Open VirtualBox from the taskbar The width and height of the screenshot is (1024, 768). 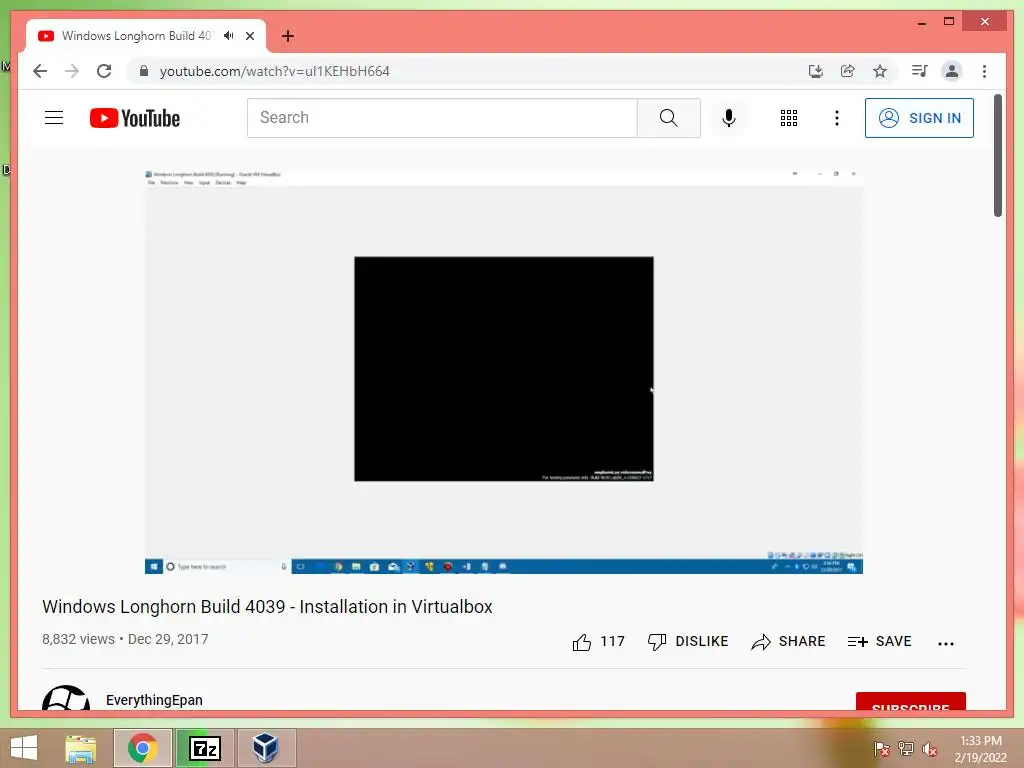pos(266,748)
